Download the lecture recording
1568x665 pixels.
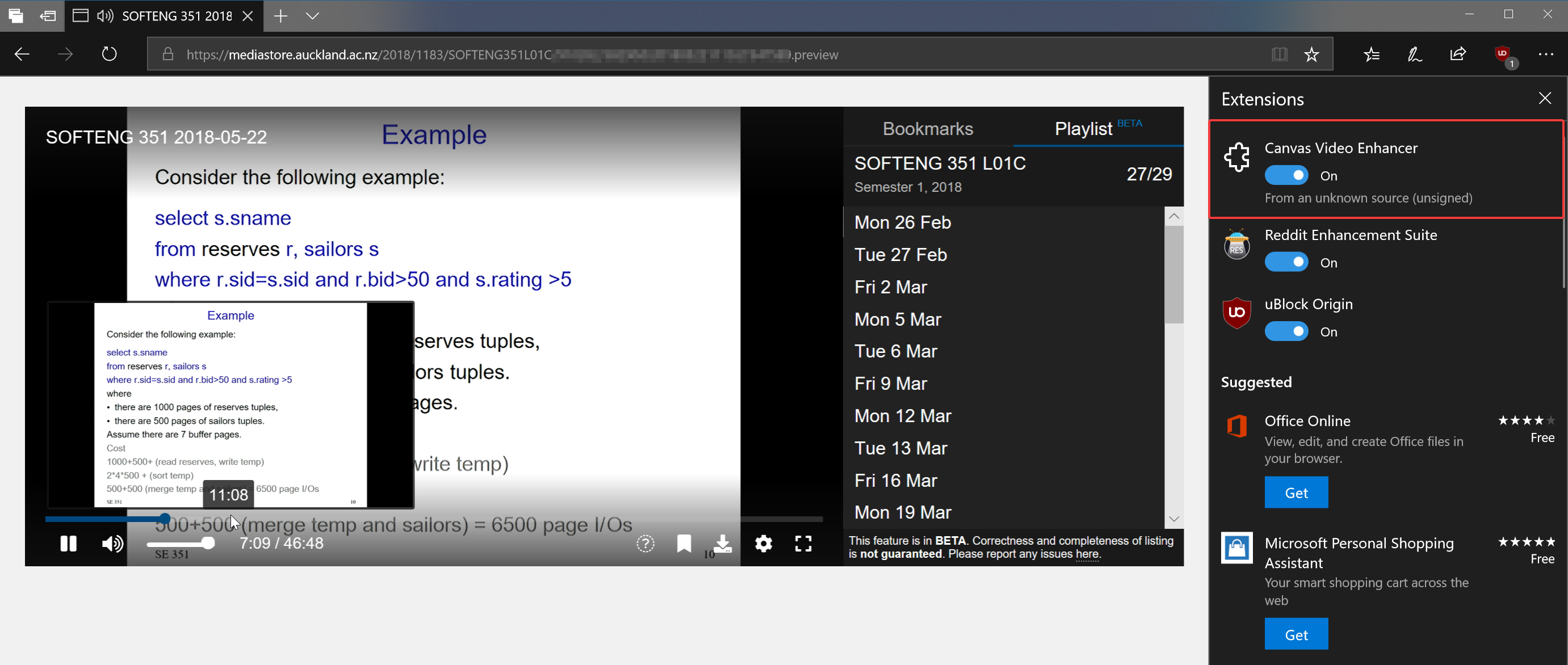(723, 544)
